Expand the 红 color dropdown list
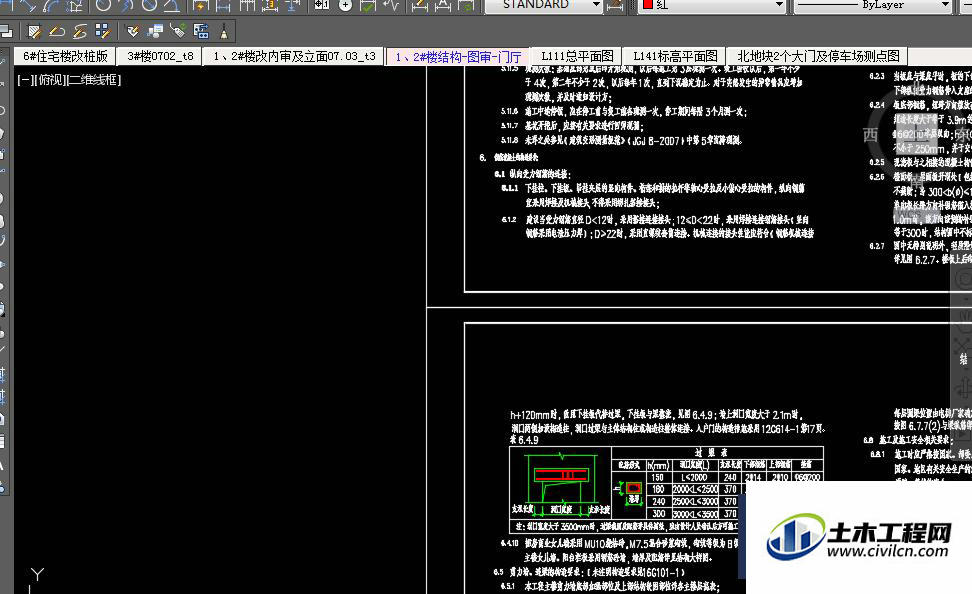Image resolution: width=972 pixels, height=594 pixels. coord(779,6)
